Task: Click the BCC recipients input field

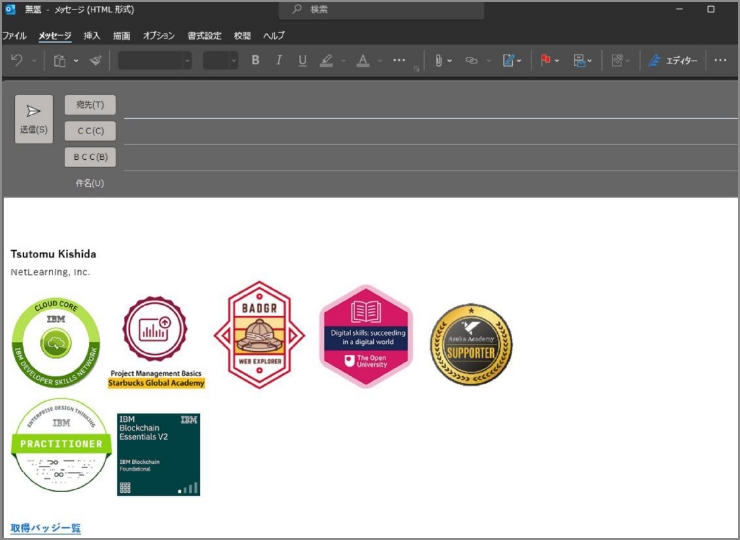Action: pos(430,159)
